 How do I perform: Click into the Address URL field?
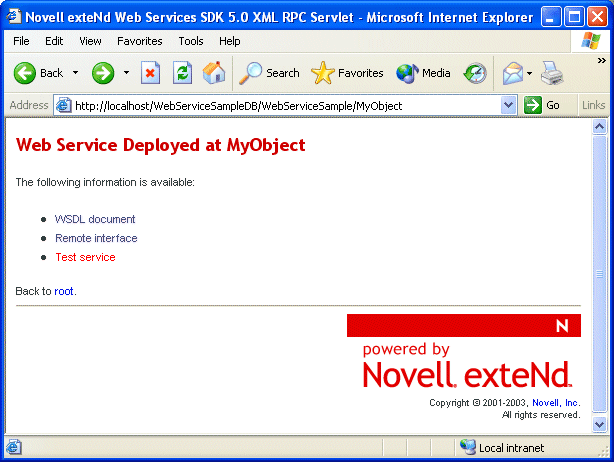click(x=286, y=106)
